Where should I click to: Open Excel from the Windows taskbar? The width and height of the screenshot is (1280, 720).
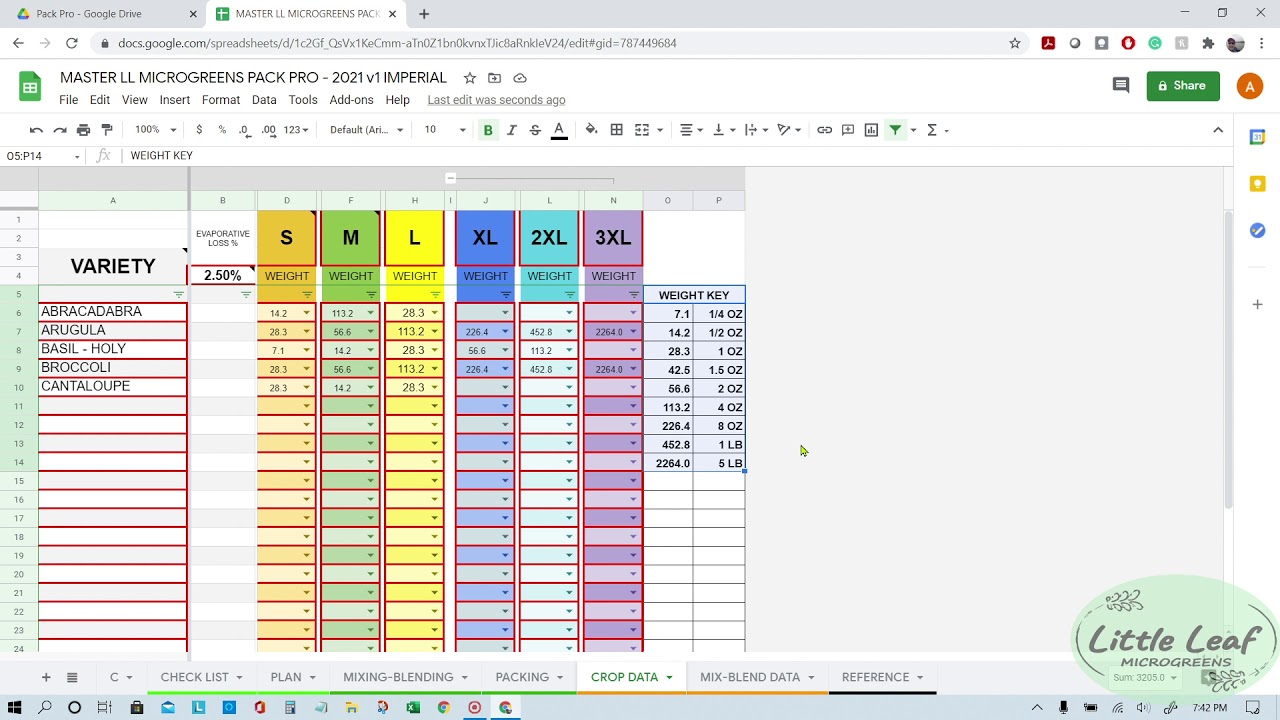click(413, 707)
